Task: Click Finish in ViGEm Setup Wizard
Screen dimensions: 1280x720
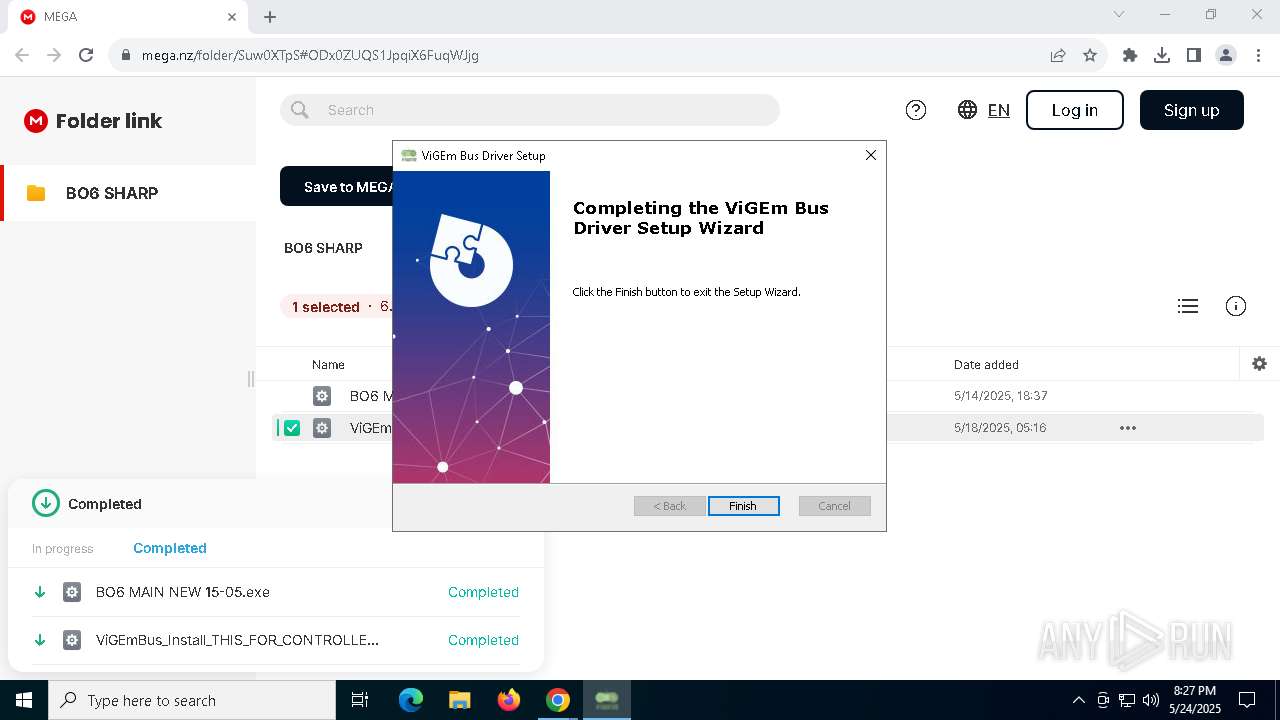Action: tap(743, 506)
